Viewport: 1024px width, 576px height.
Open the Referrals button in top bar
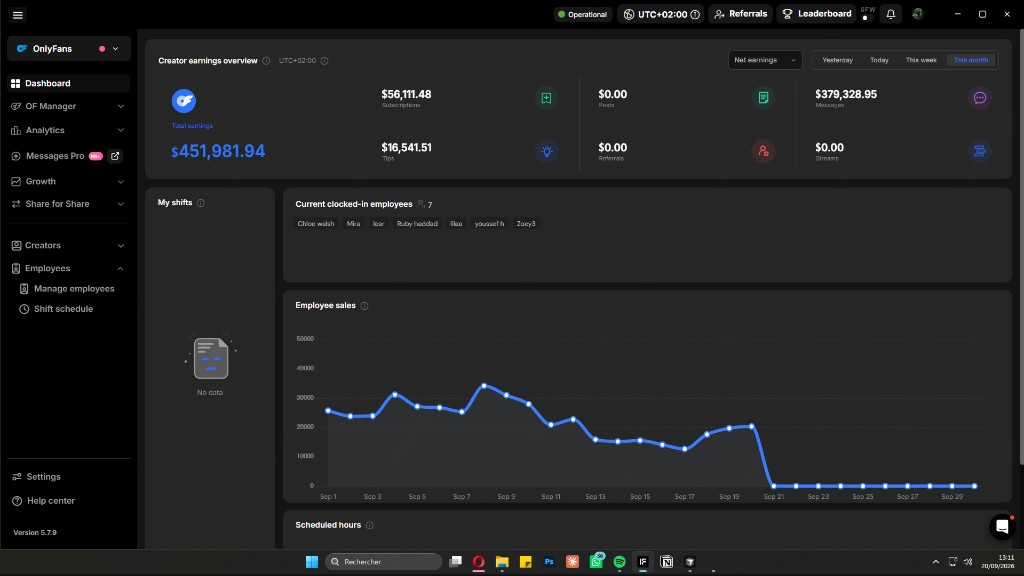741,14
